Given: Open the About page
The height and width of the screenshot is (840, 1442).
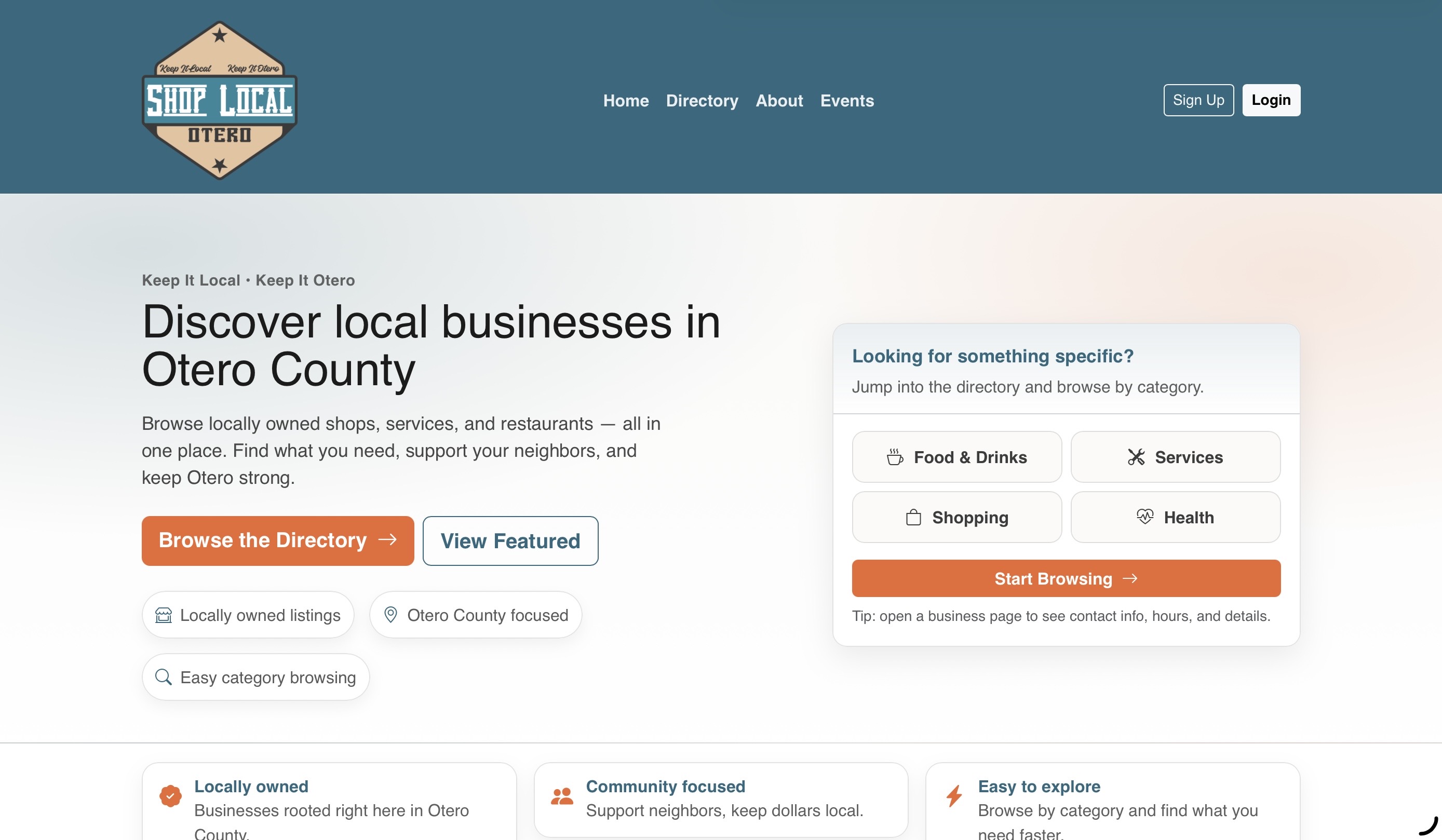Looking at the screenshot, I should [780, 101].
